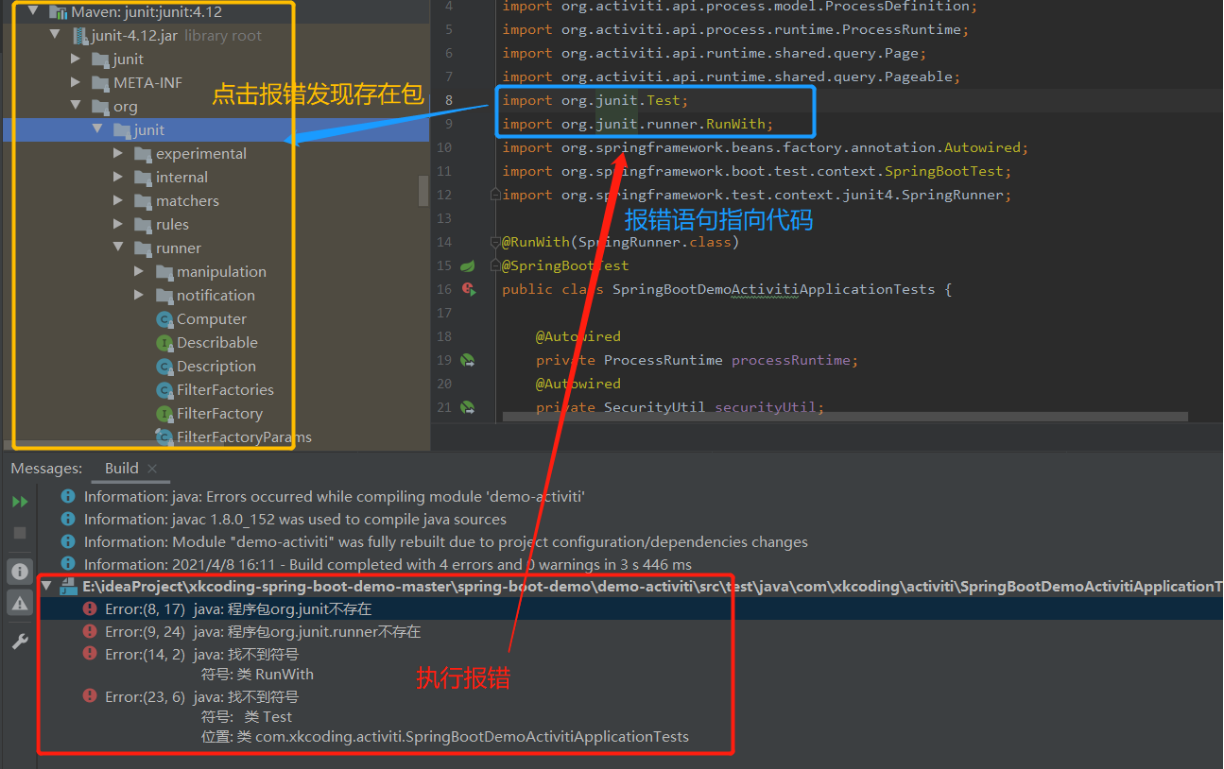The height and width of the screenshot is (769, 1224).
Task: Select 'Errors occurred while compiling module' information row
Action: pyautogui.click(x=334, y=496)
